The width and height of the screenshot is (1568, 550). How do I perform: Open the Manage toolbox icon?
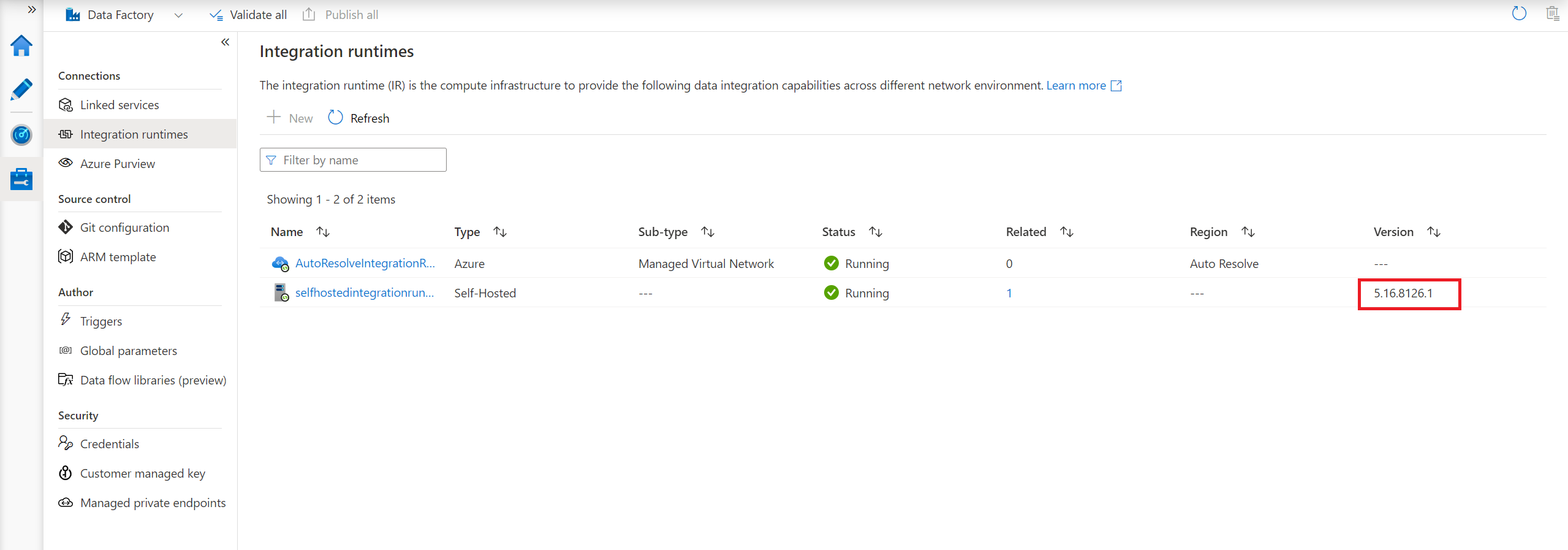21,179
